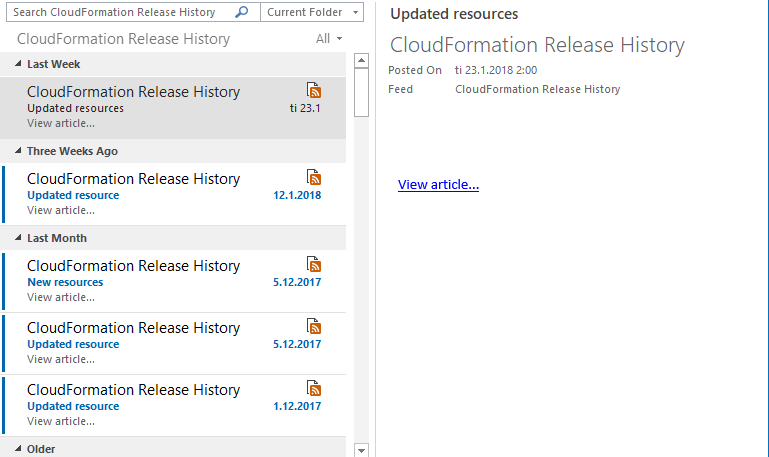Select the Updated resource item dated 12.1.2018
This screenshot has height=457, width=769.
pos(173,194)
